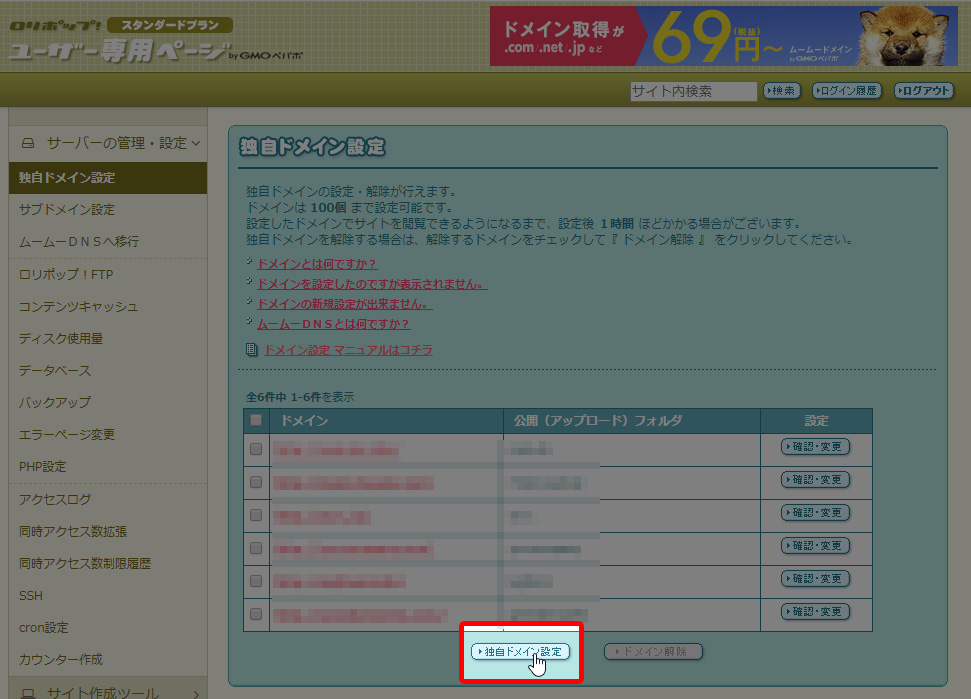Toggle the select-all checkbox in table header
The height and width of the screenshot is (699, 971).
pos(256,420)
